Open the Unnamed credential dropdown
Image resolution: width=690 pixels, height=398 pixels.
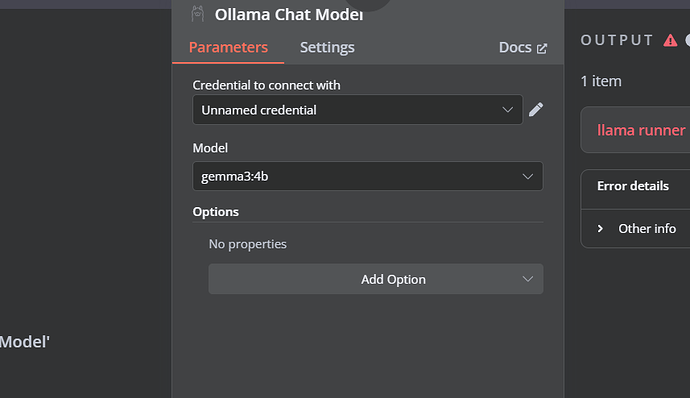[x=357, y=110]
